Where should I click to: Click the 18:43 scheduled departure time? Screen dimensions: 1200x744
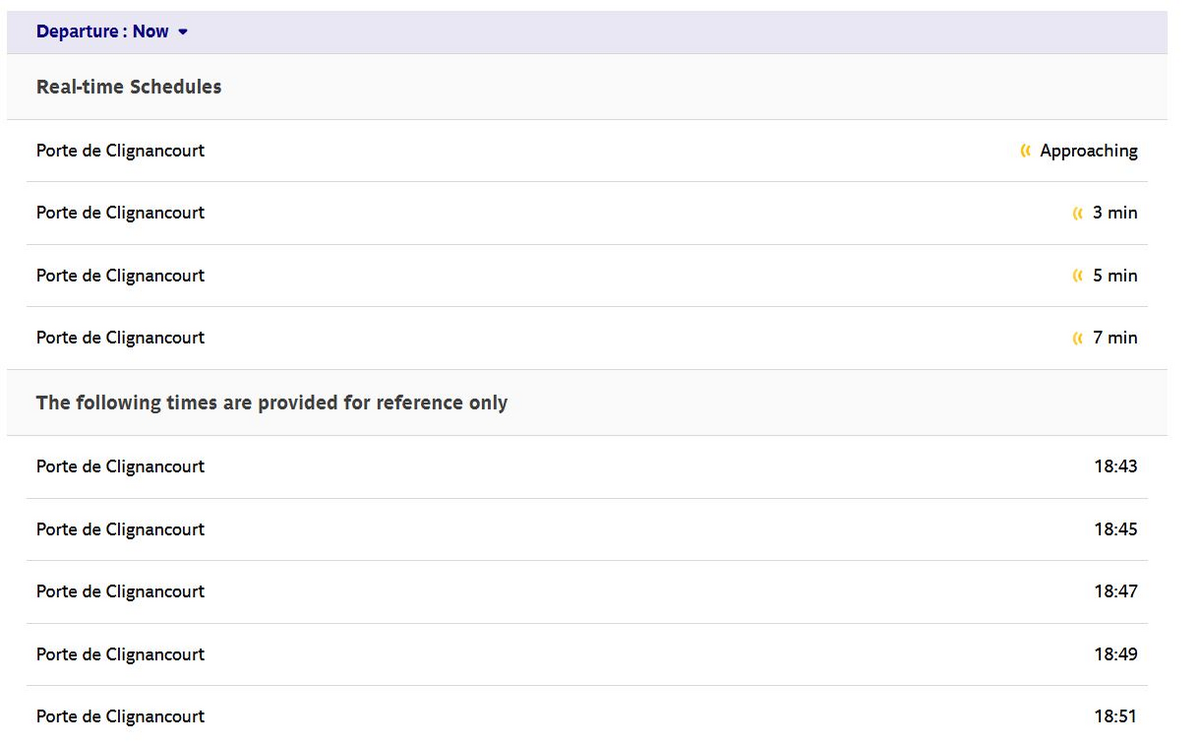tap(1115, 467)
